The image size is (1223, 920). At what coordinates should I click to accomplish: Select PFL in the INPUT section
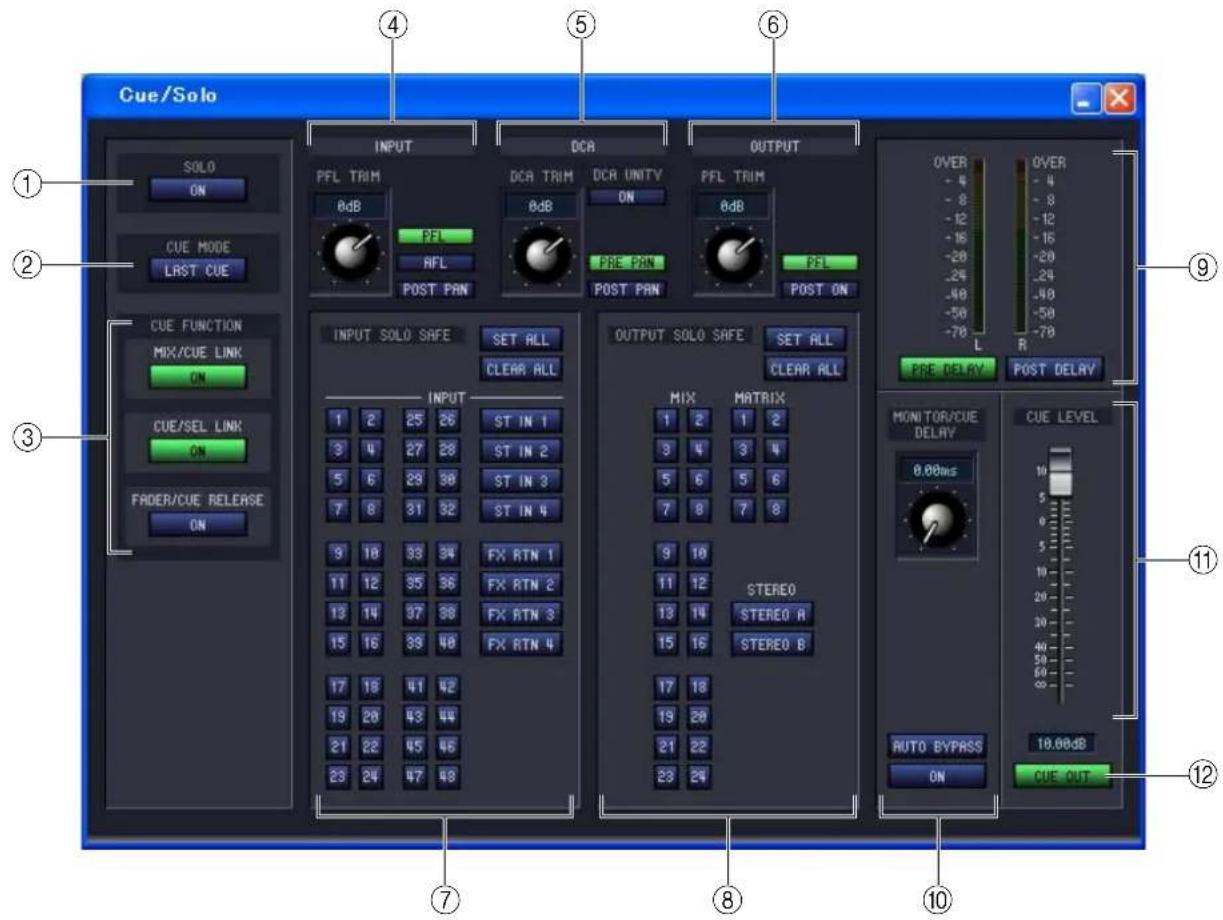[x=435, y=237]
